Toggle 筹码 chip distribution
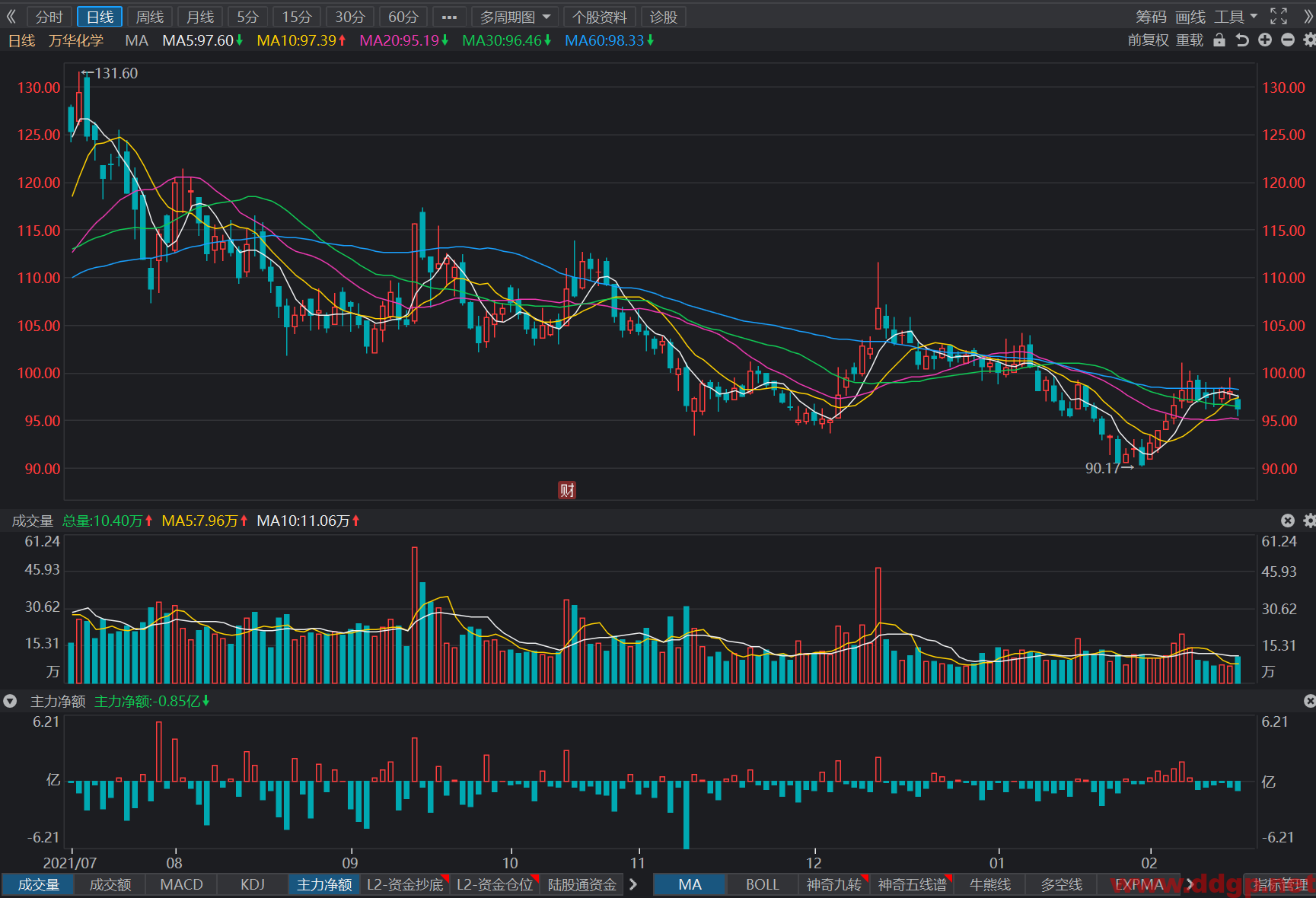1316x898 pixels. pyautogui.click(x=1151, y=17)
